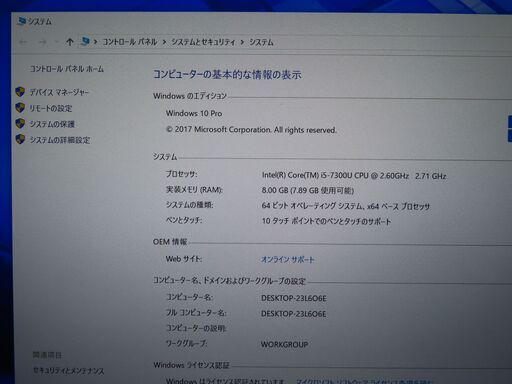Click the コンピューターの説明 label
The image size is (512, 384).
(x=196, y=328)
